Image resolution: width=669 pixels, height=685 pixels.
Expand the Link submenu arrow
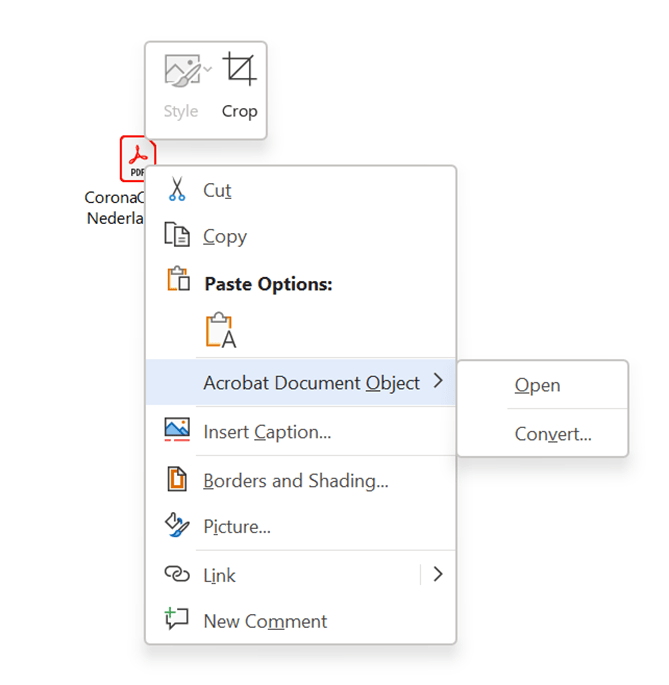tap(437, 574)
